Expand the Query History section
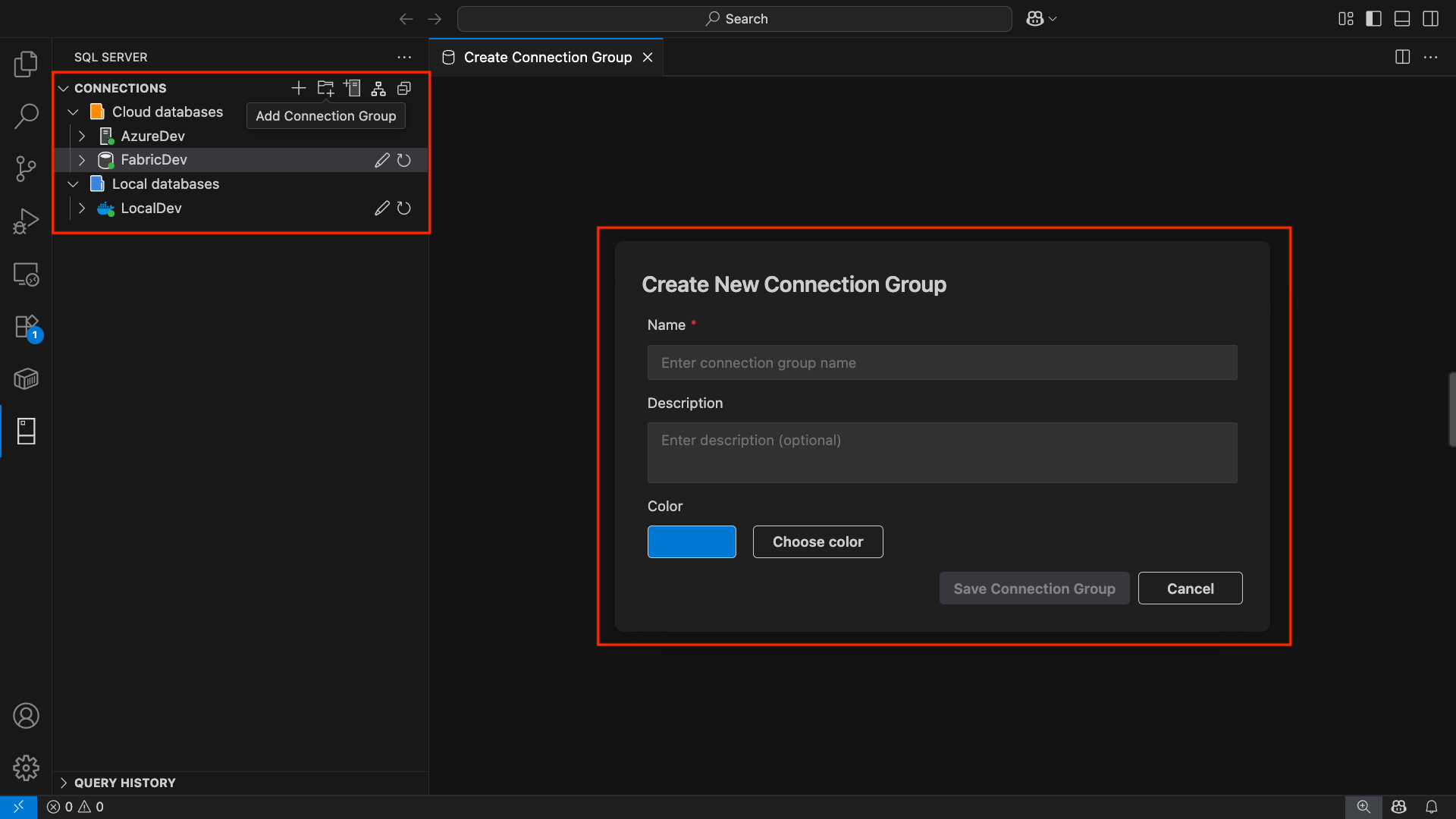The height and width of the screenshot is (819, 1456). click(64, 783)
